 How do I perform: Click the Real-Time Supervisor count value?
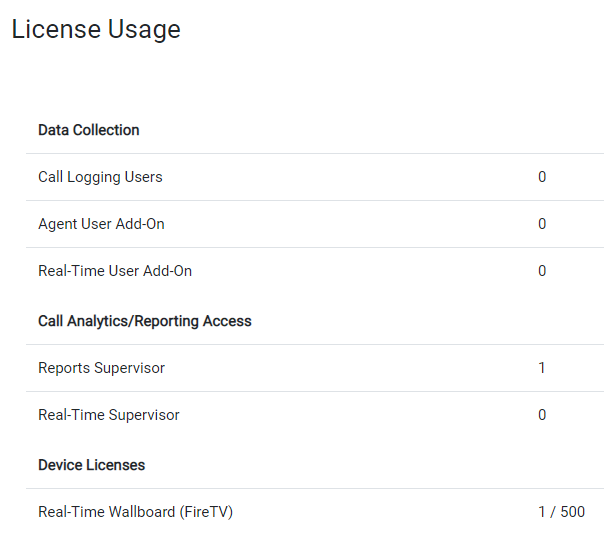tap(542, 415)
